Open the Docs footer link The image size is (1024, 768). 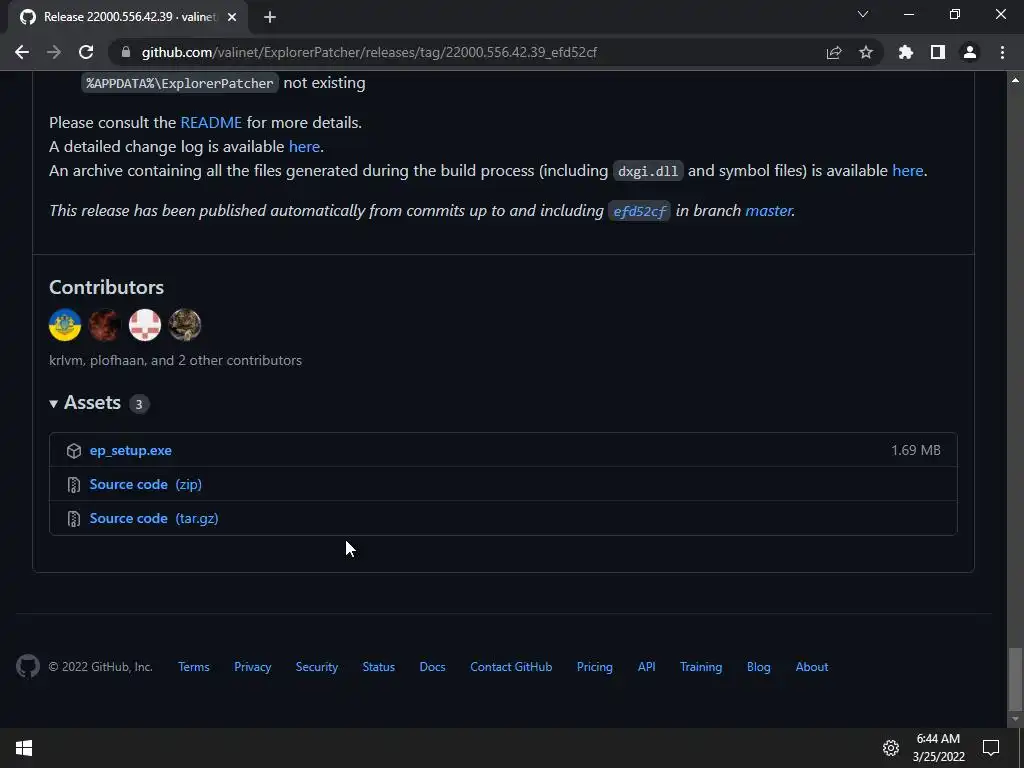click(432, 667)
